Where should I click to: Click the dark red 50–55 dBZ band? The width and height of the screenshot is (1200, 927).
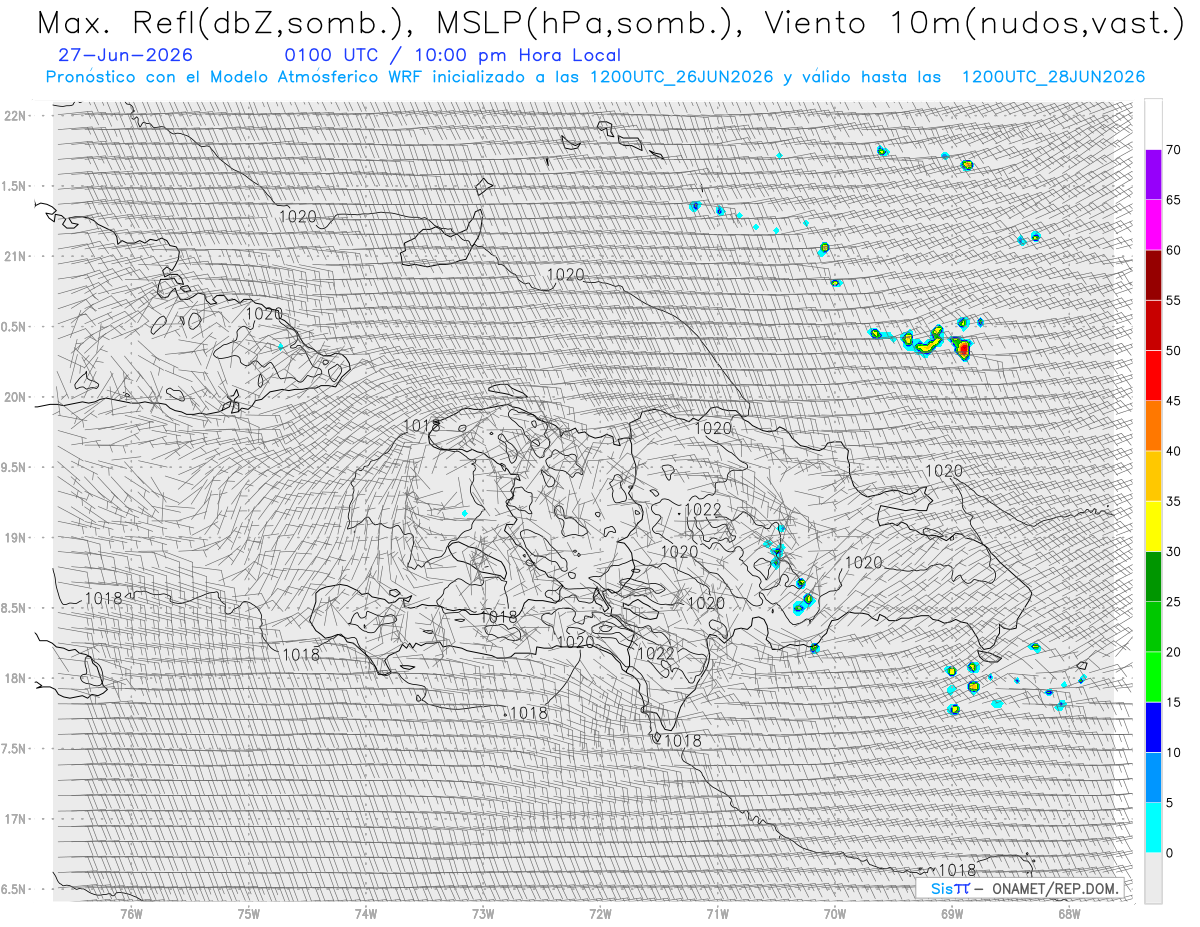tap(1153, 325)
